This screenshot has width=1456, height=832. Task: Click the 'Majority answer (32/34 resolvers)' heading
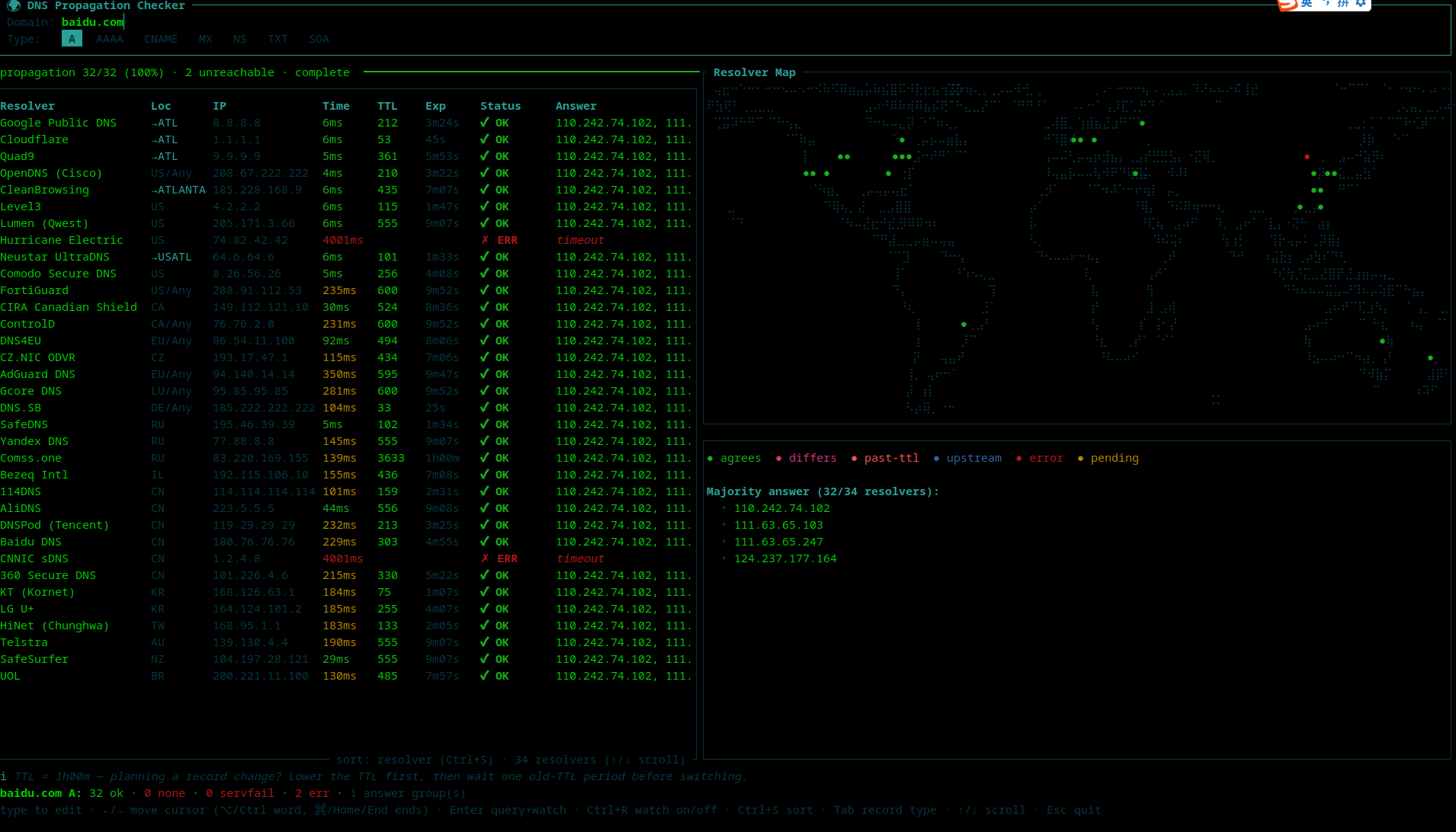823,491
